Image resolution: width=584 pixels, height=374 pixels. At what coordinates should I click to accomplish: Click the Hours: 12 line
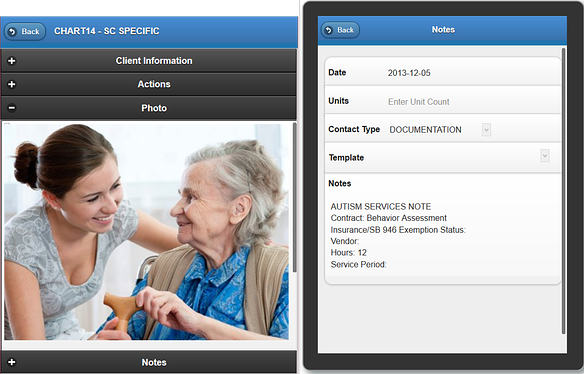coord(348,253)
